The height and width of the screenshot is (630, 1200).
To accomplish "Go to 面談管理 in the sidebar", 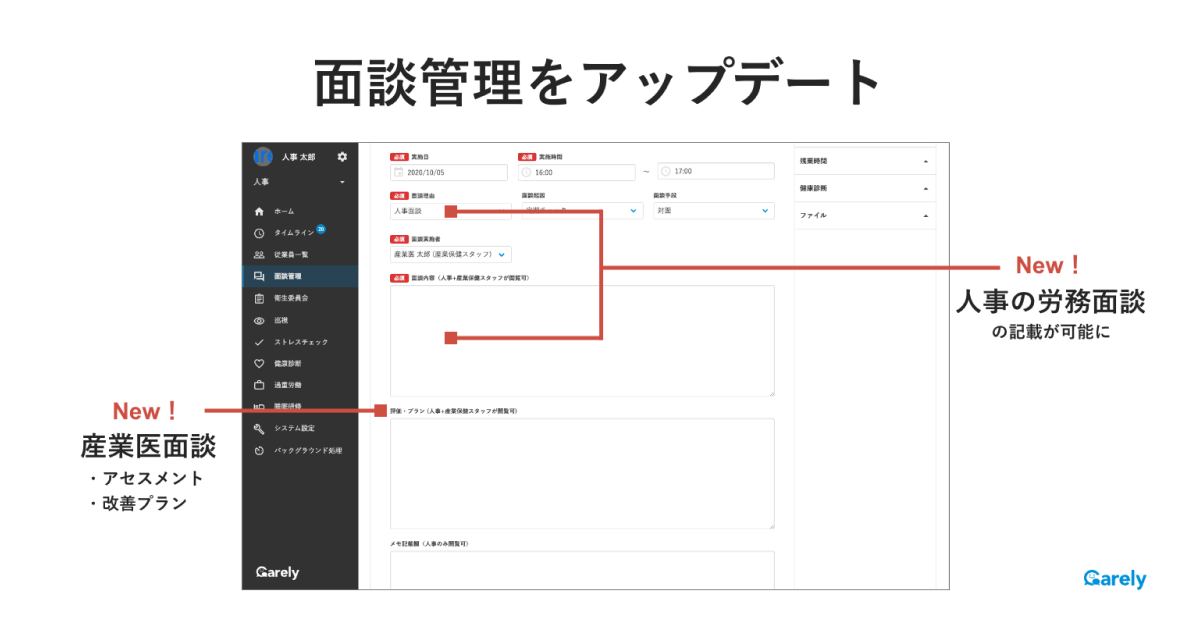I will pos(288,277).
